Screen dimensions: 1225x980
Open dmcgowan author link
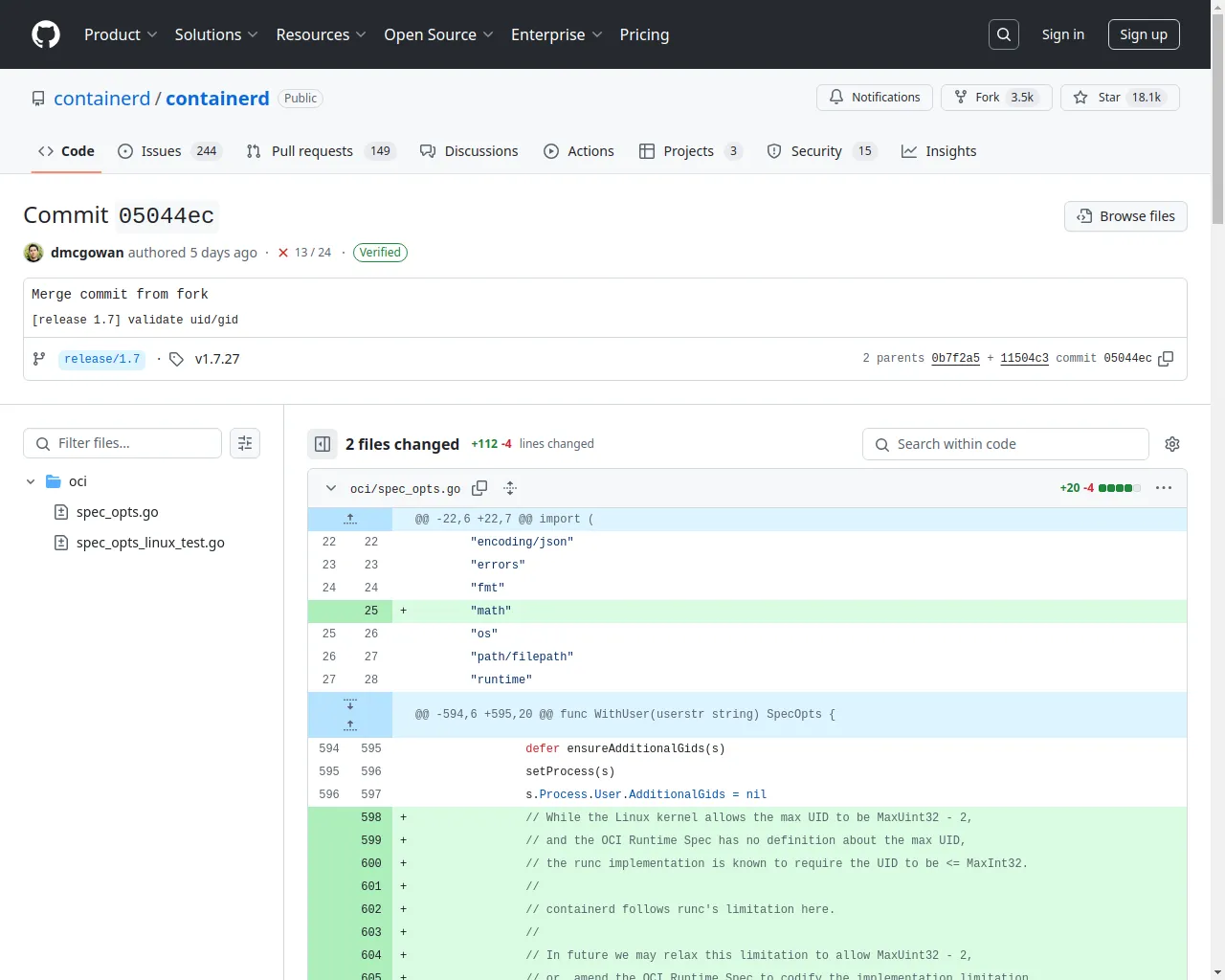[x=87, y=253]
